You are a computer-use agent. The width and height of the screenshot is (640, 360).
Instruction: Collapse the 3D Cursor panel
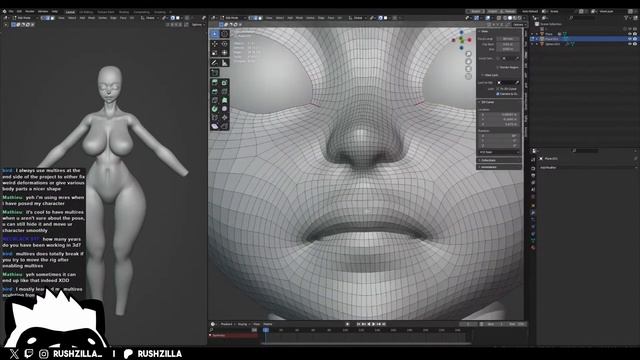pos(487,102)
